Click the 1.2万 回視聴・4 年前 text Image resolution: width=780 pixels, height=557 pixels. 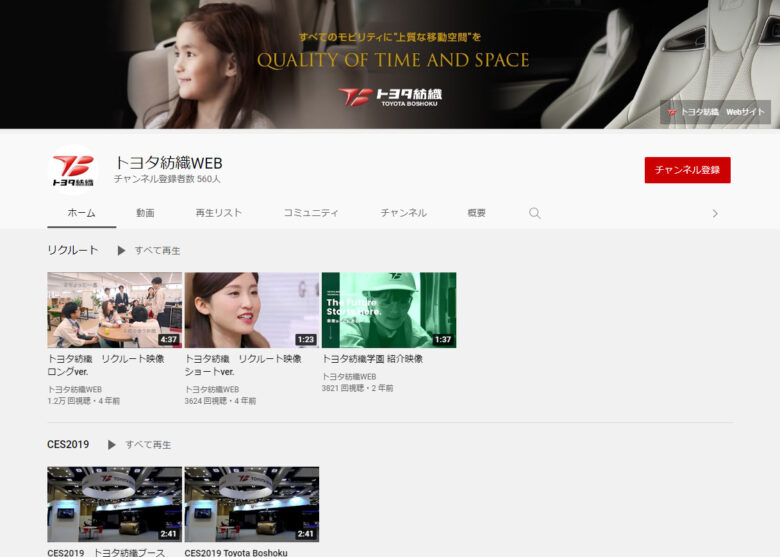84,401
